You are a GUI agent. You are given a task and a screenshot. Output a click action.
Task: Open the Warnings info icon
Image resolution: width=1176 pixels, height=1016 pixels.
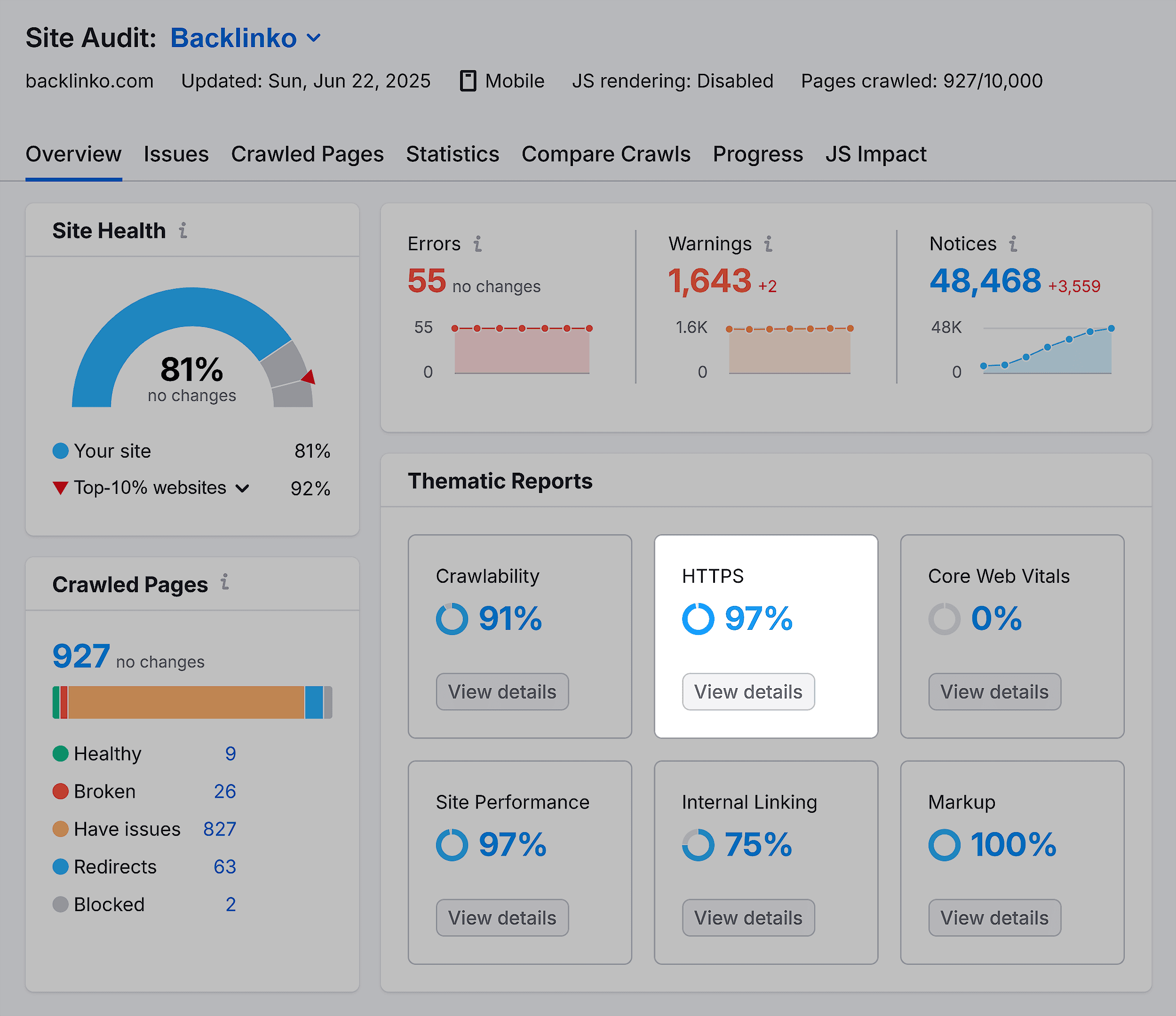(x=769, y=244)
